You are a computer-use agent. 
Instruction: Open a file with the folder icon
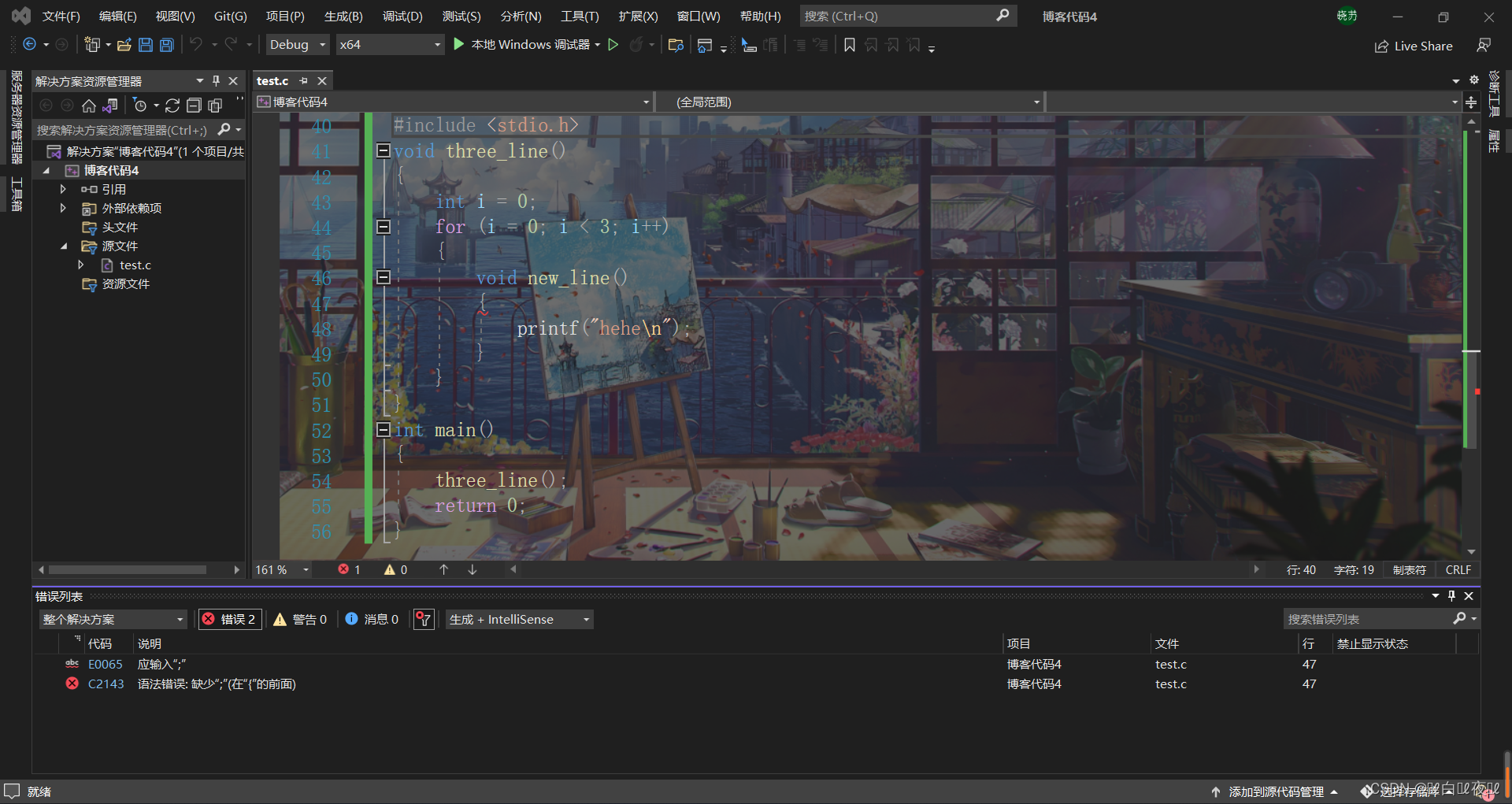[124, 45]
